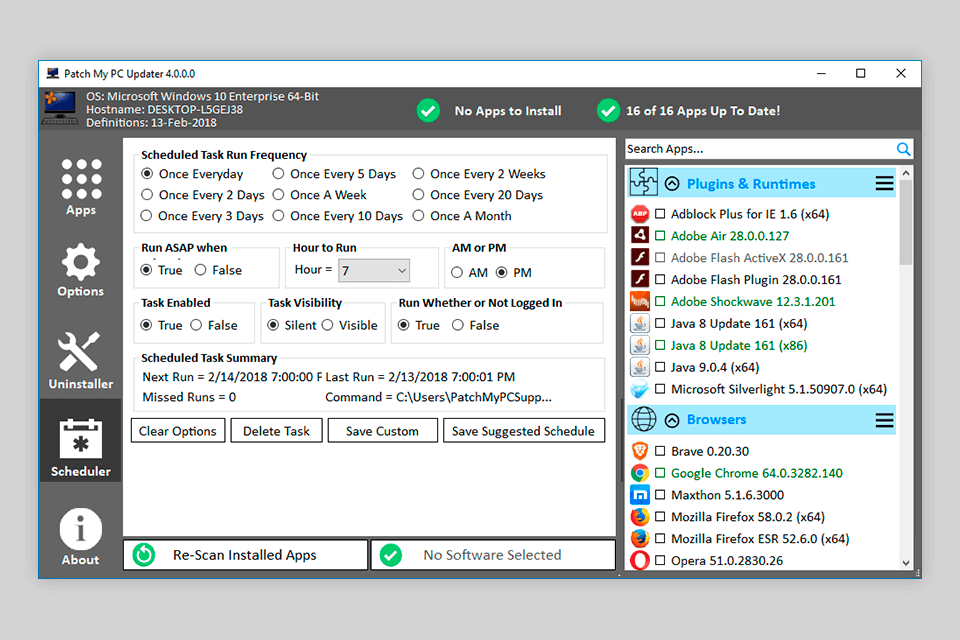This screenshot has width=960, height=640.
Task: Check the Brave 0.20.30 checkbox
Action: [x=660, y=451]
